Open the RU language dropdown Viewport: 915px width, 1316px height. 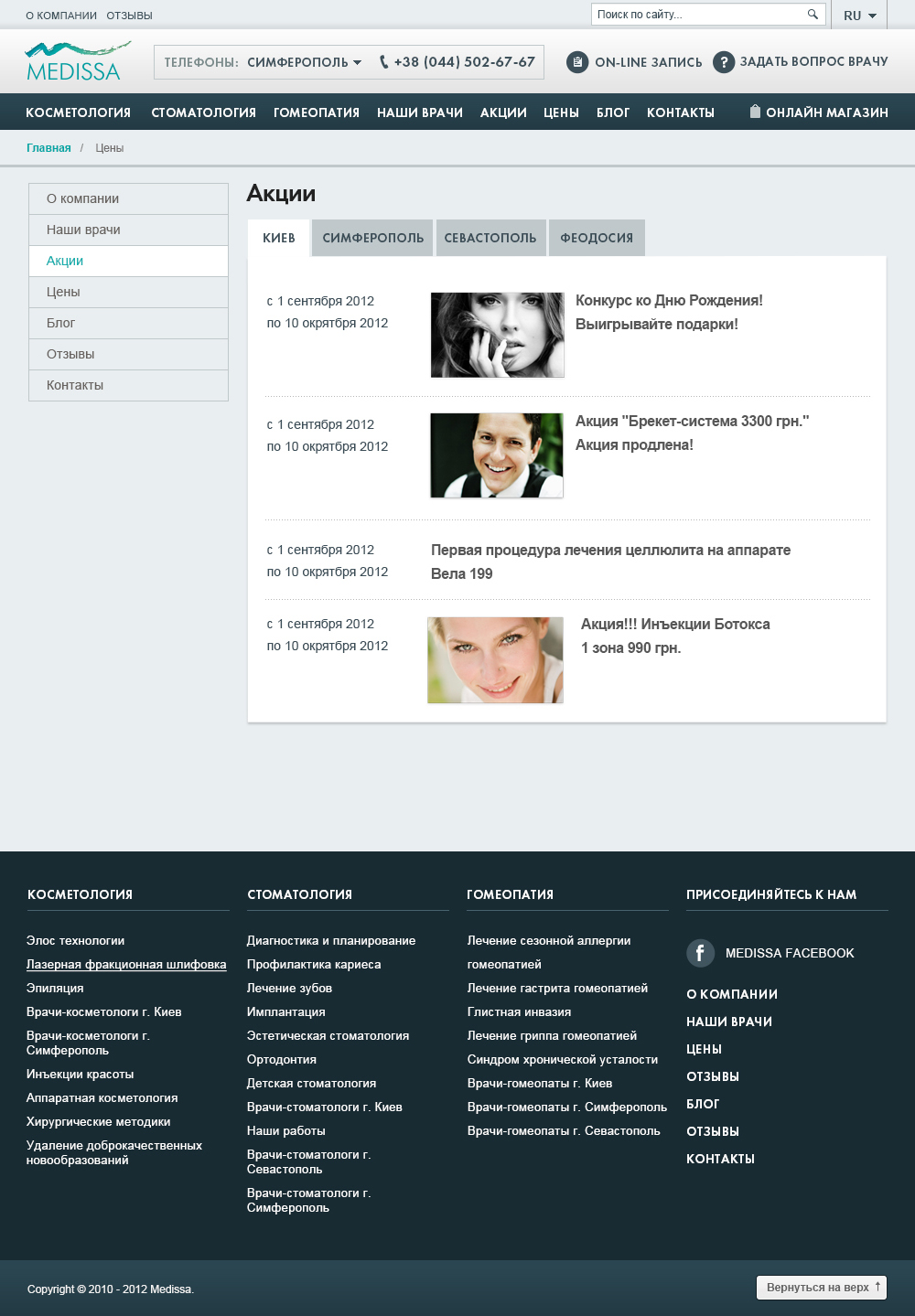point(859,16)
